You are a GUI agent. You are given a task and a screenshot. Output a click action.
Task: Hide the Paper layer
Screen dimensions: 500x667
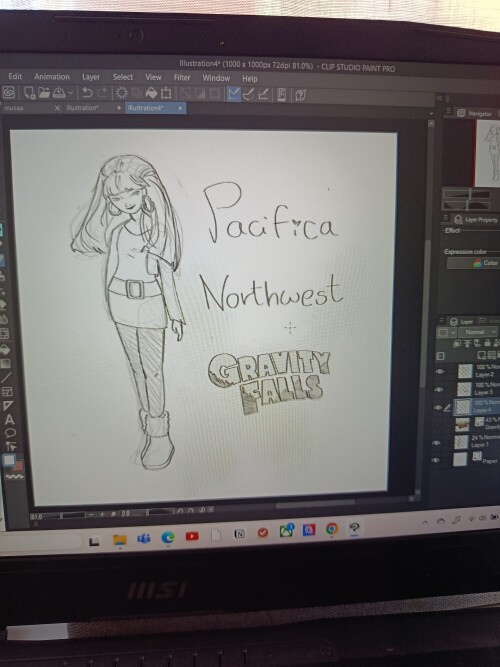(435, 460)
